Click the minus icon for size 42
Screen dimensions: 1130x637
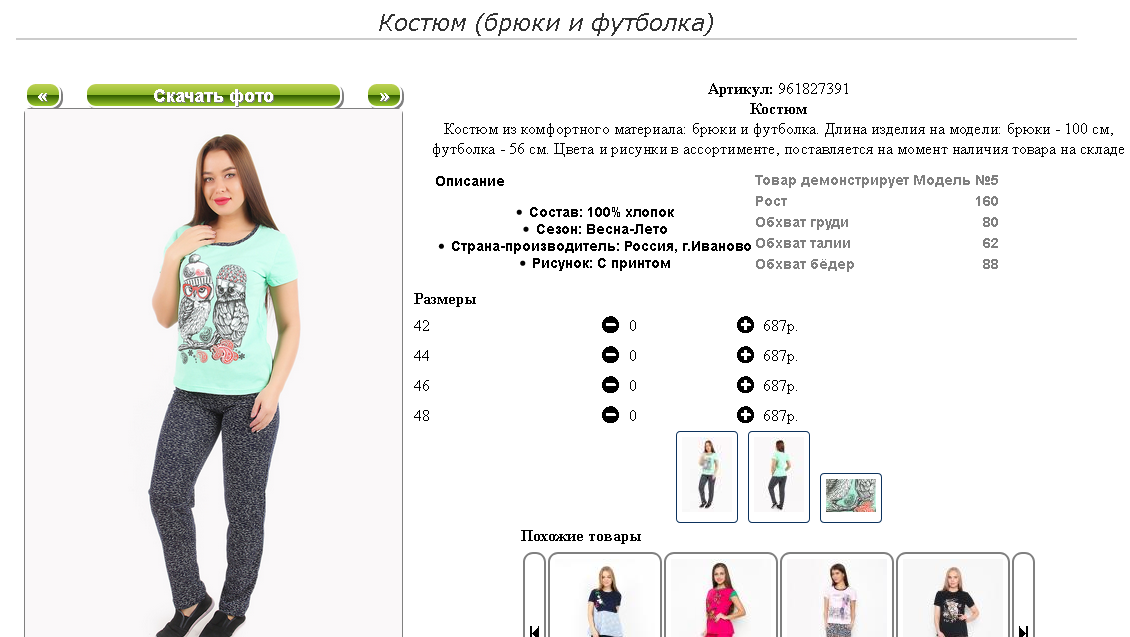[610, 325]
